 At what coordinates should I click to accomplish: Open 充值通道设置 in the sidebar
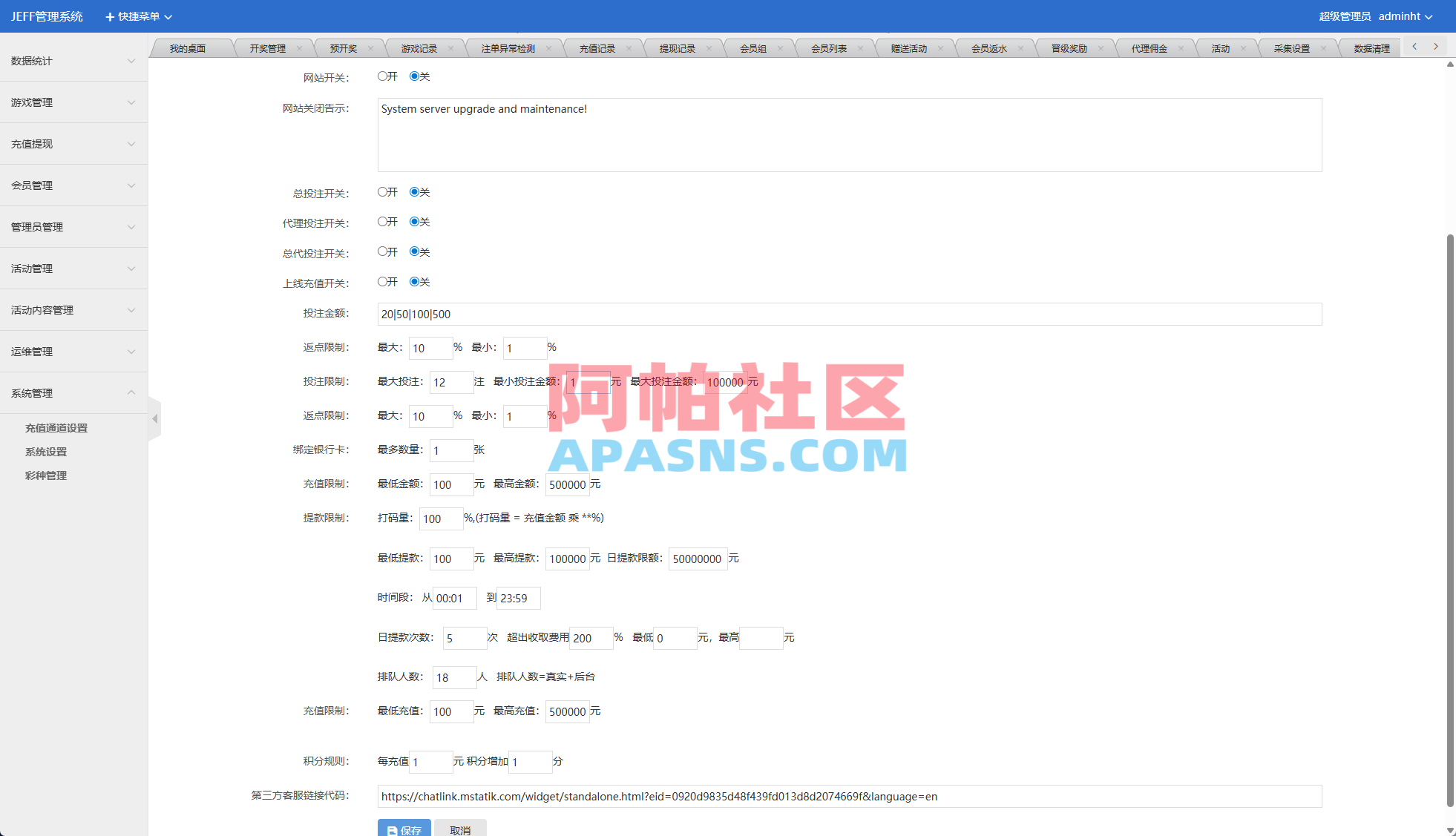click(x=56, y=428)
